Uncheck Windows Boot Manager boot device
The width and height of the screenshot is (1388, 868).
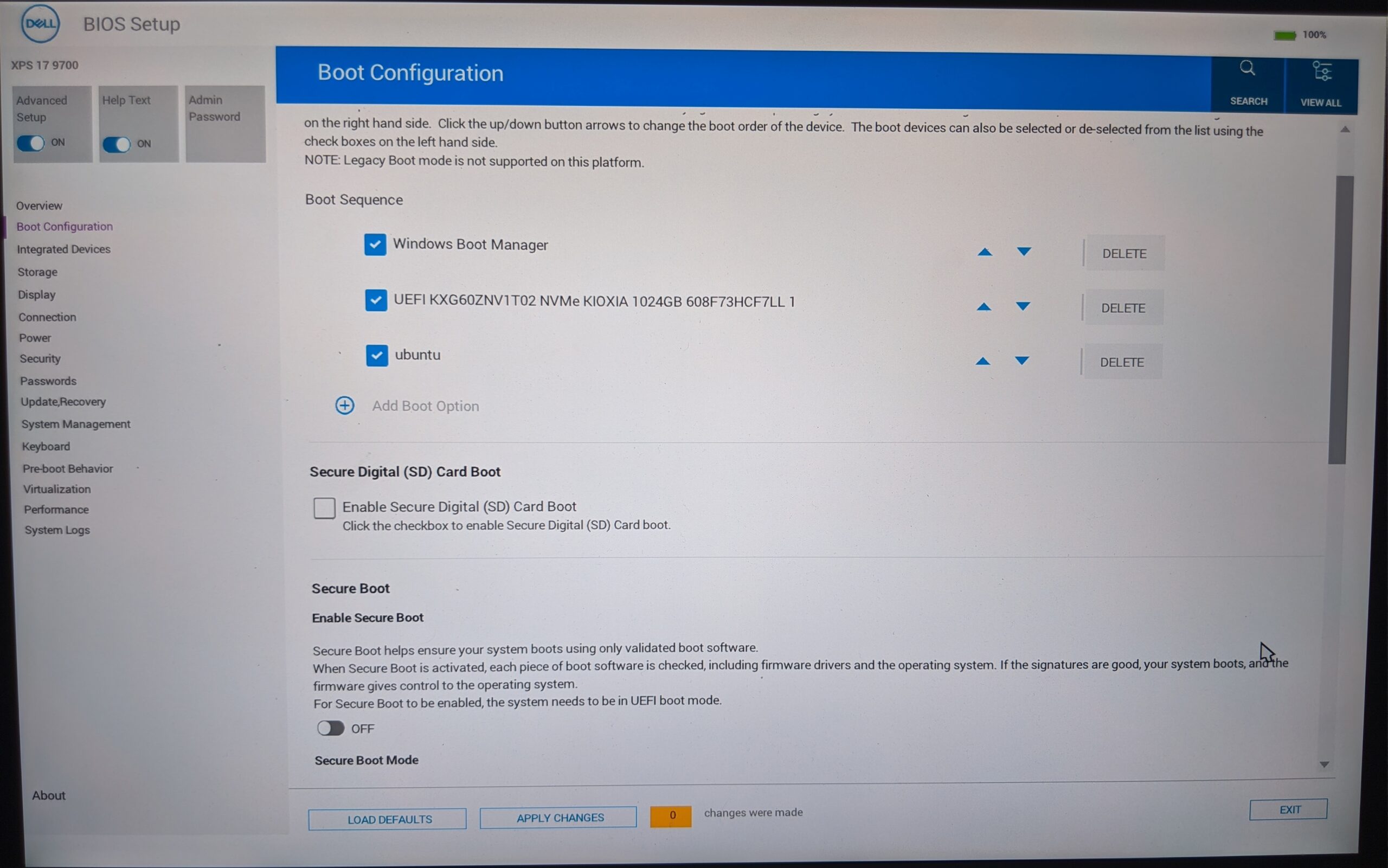pos(375,245)
